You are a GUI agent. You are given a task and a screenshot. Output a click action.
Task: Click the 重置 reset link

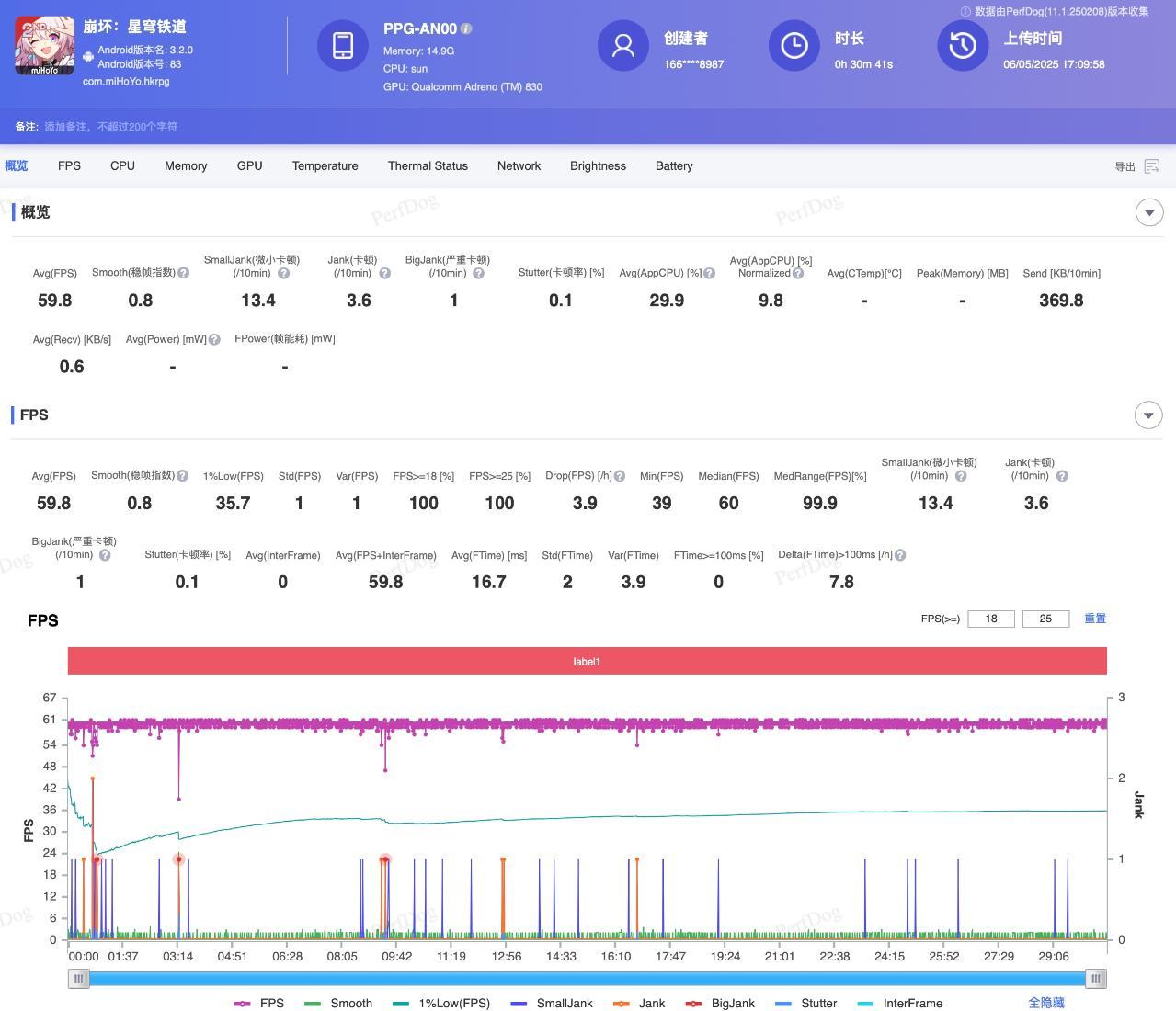click(x=1094, y=619)
